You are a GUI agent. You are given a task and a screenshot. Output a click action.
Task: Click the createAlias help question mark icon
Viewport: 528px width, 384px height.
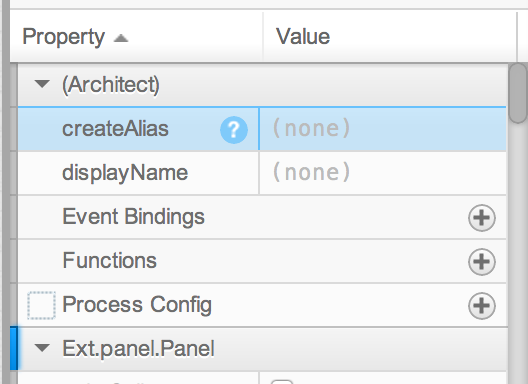[x=234, y=130]
